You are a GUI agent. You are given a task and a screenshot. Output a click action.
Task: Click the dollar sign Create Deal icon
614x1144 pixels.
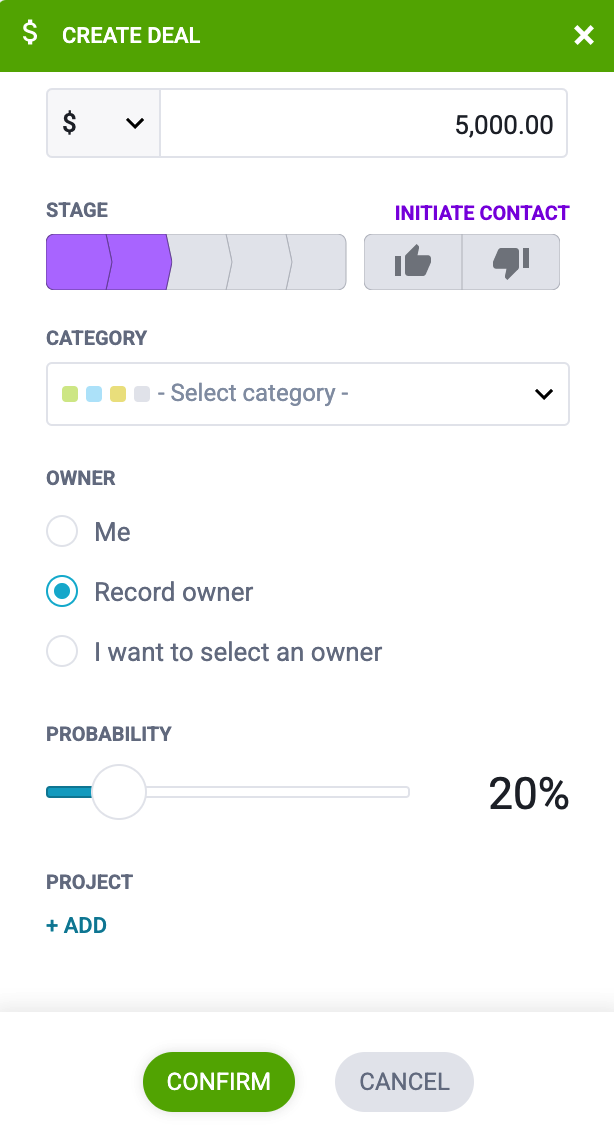[x=30, y=34]
